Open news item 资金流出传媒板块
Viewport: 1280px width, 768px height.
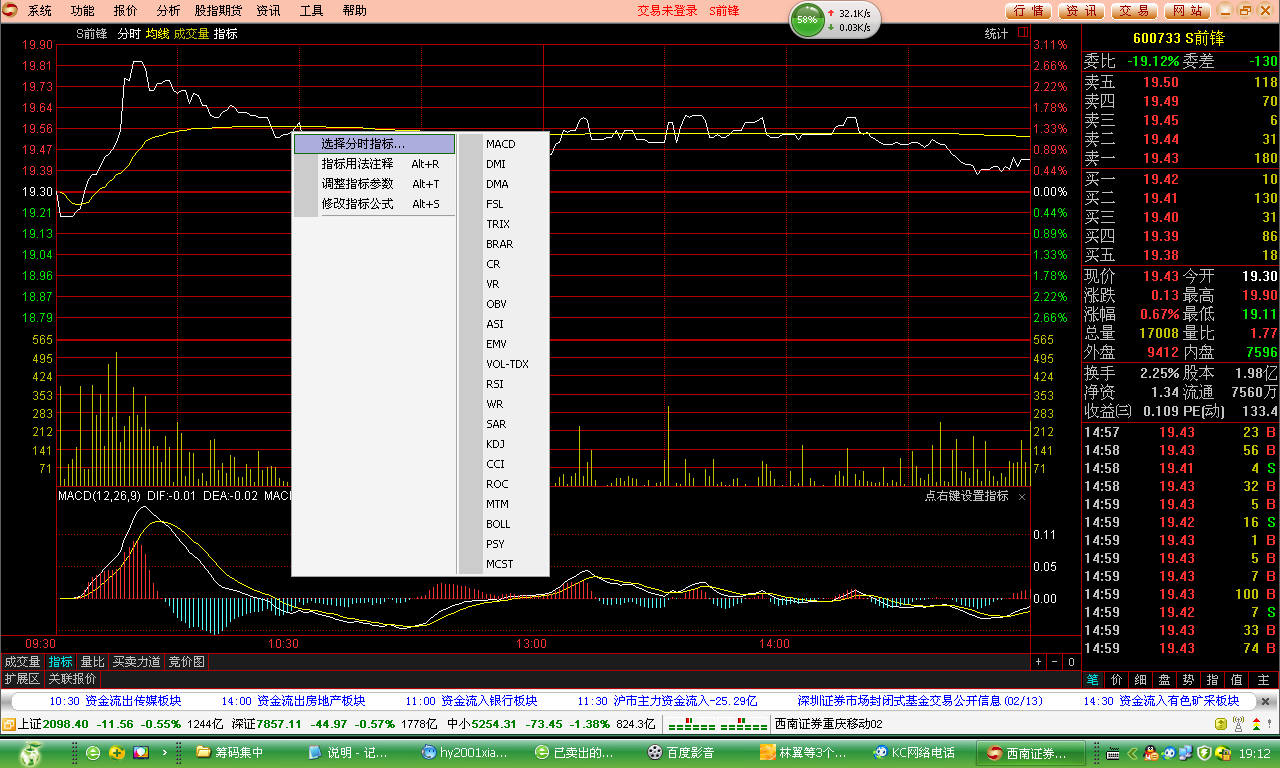tap(133, 701)
